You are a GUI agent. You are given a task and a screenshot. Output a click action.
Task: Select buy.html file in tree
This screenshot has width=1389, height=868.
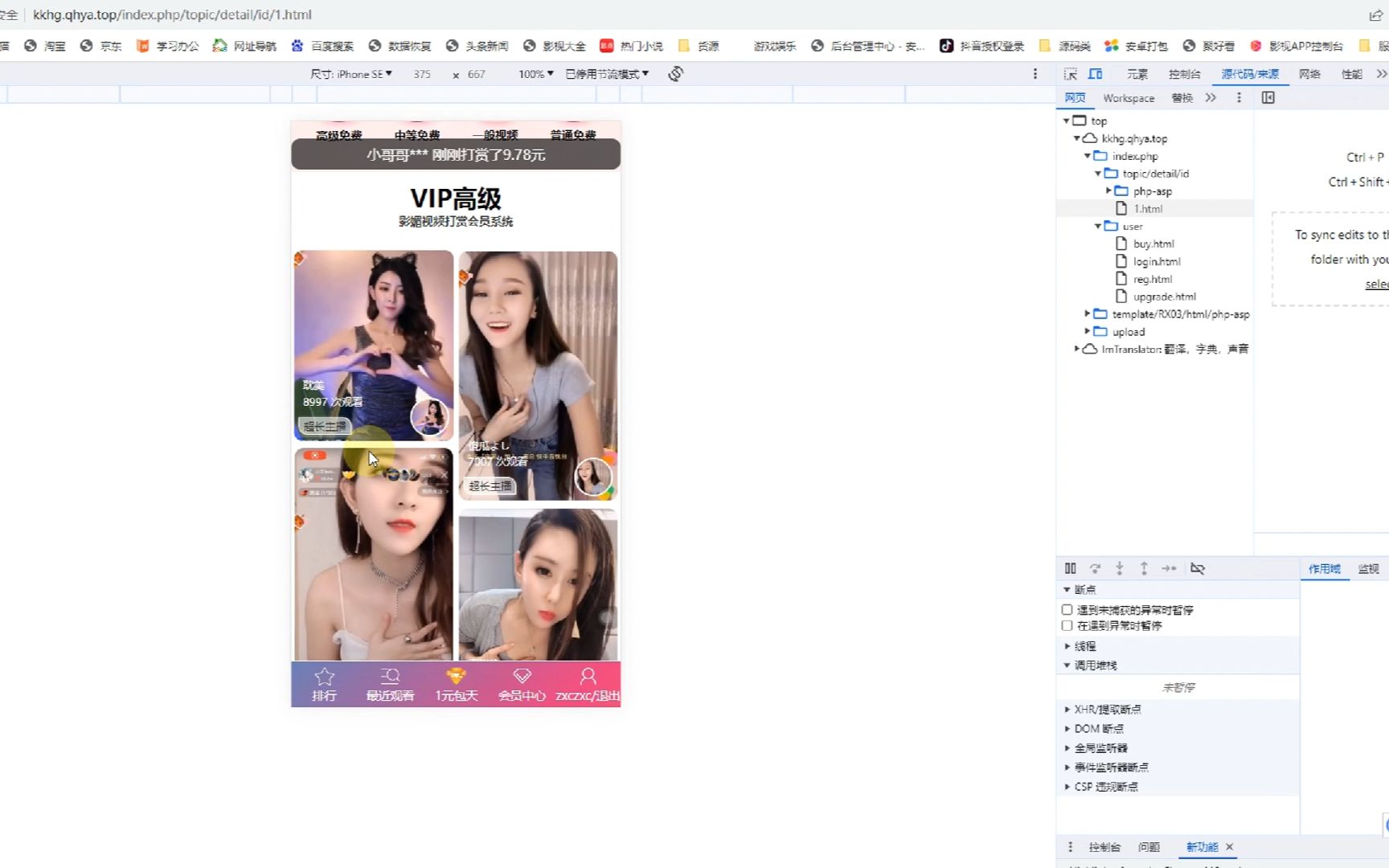point(1153,244)
